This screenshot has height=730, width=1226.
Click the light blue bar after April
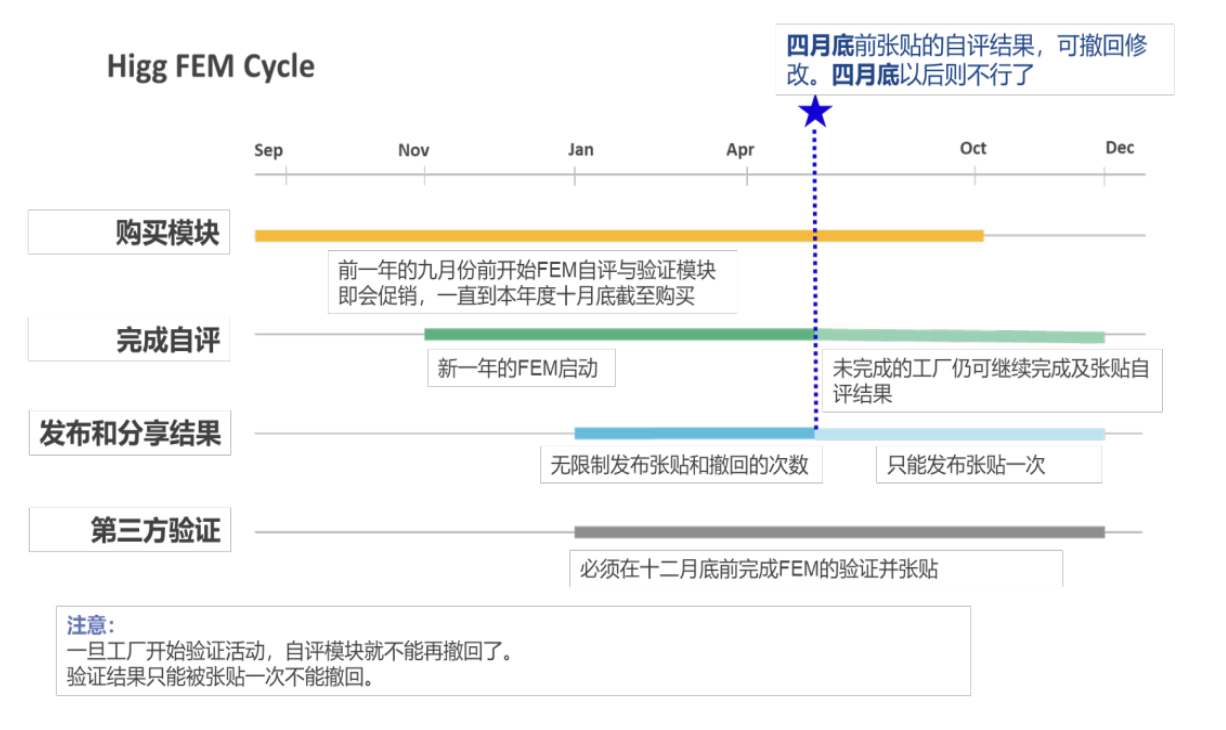click(960, 434)
